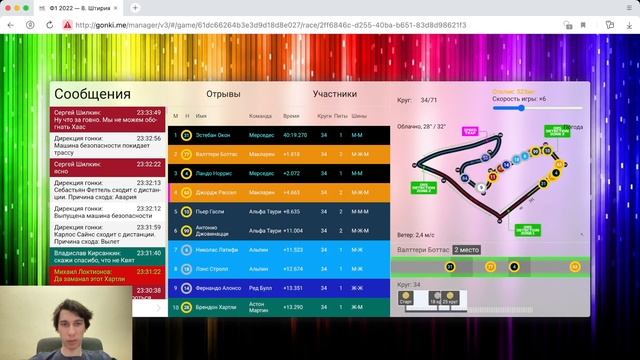Select the Ф1 2022 browser tab
This screenshot has width=640, height=360.
click(x=79, y=8)
